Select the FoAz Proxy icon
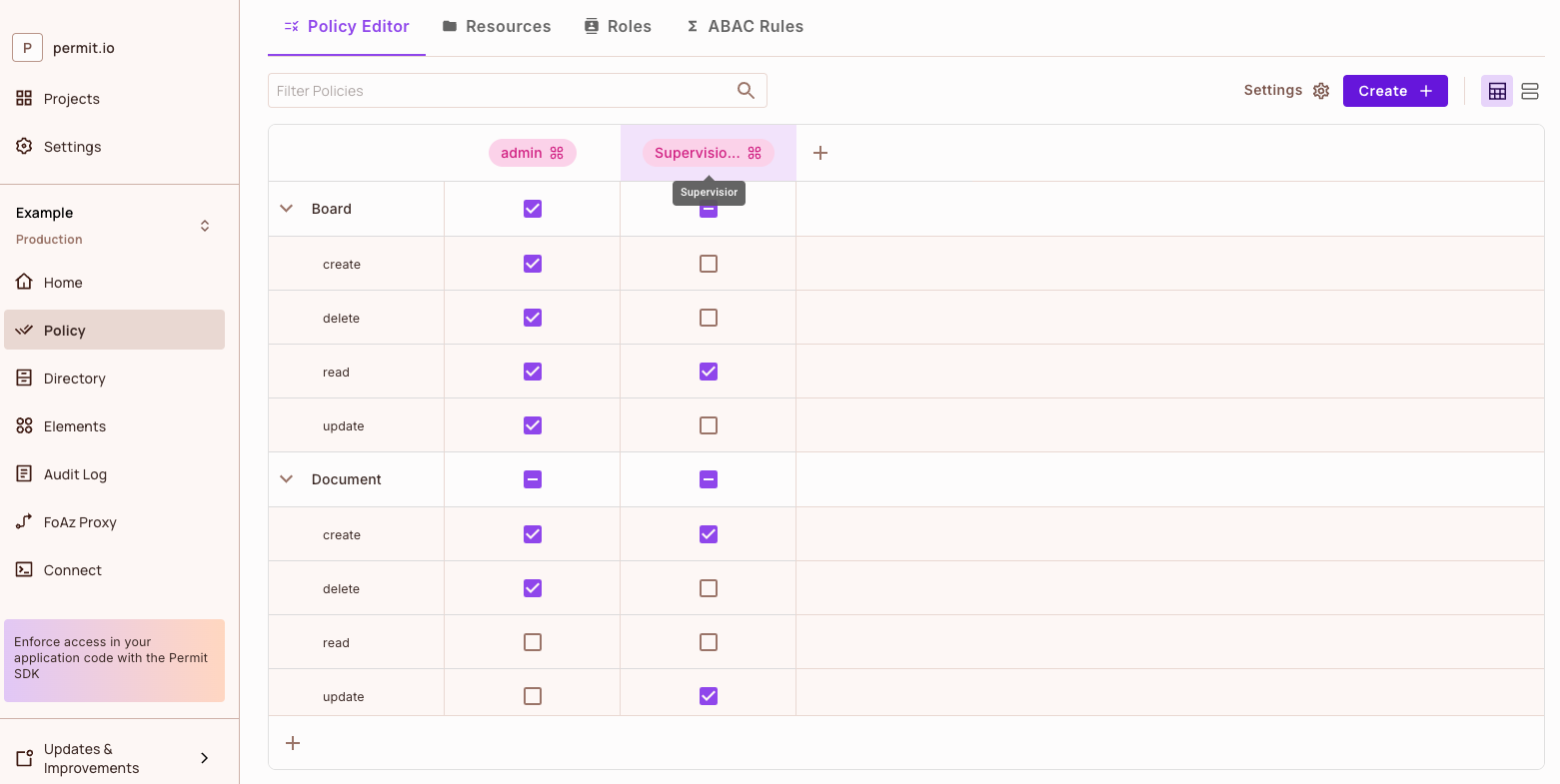1560x784 pixels. click(x=24, y=521)
